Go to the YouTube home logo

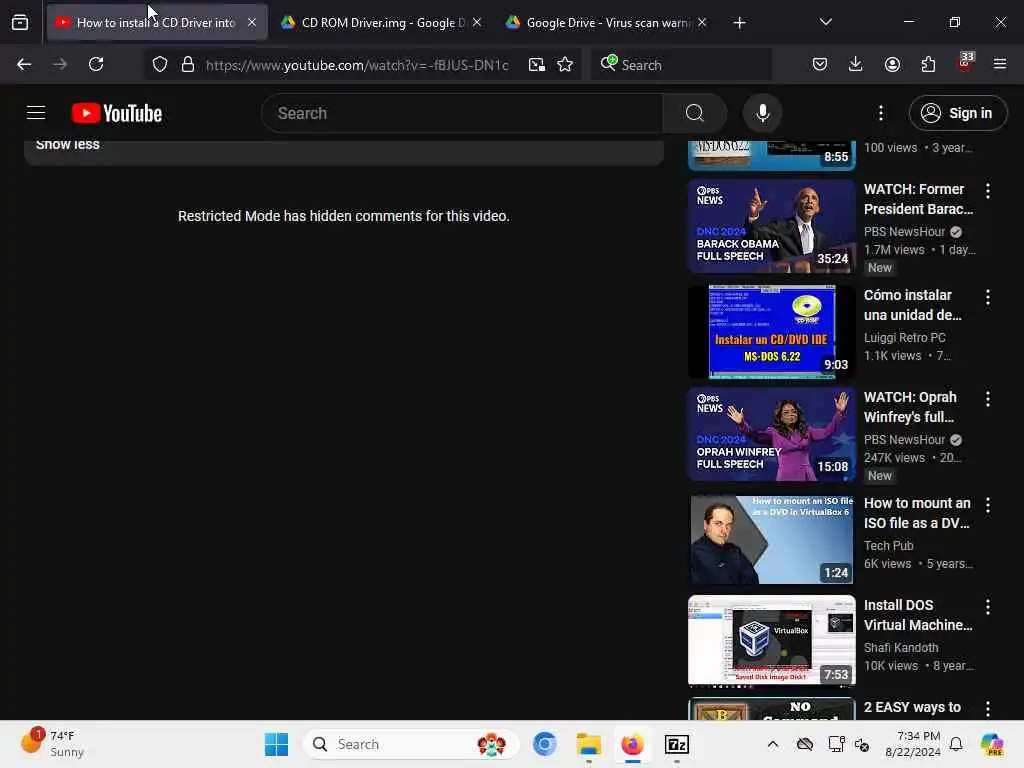(x=117, y=113)
